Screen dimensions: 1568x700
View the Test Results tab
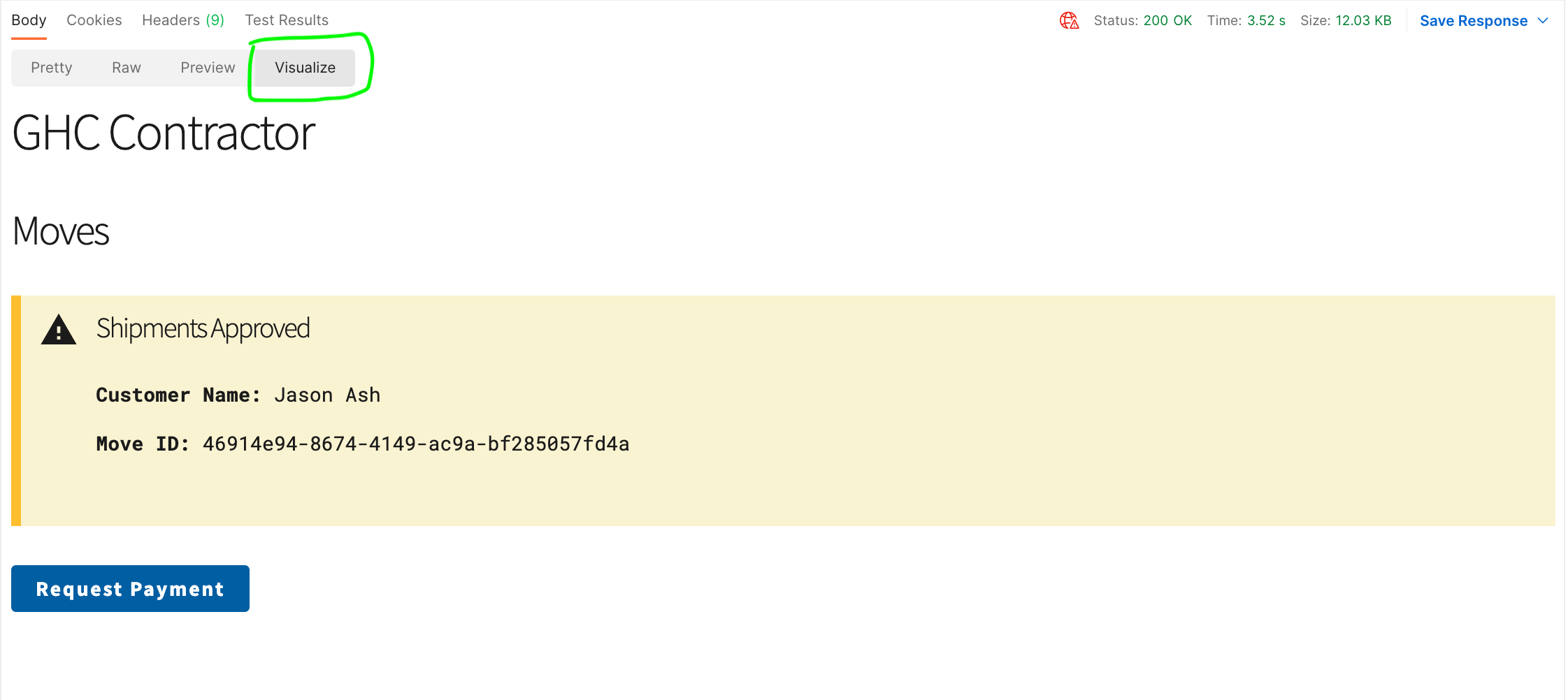pyautogui.click(x=287, y=20)
